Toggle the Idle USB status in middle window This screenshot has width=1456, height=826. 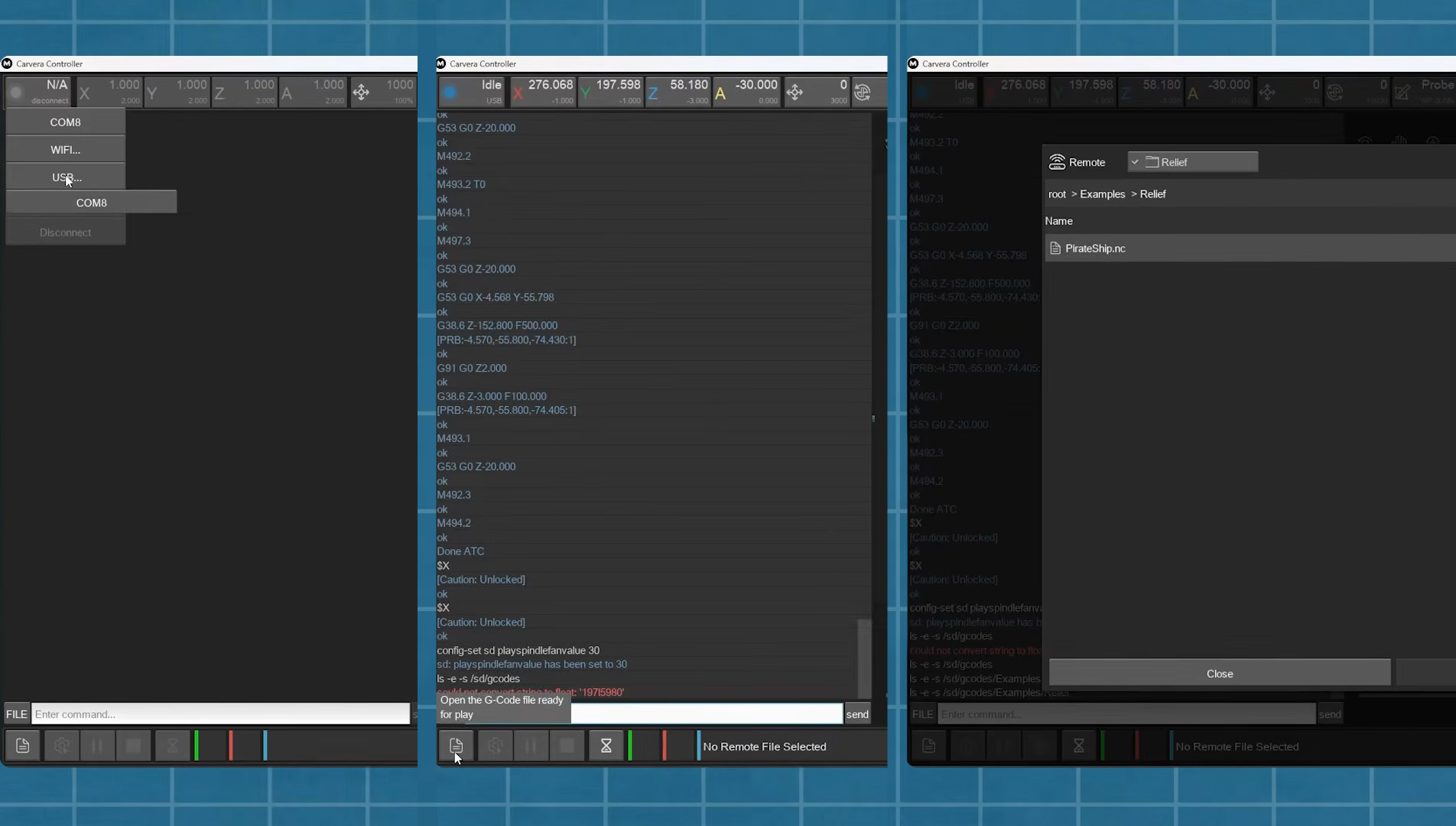(x=473, y=92)
